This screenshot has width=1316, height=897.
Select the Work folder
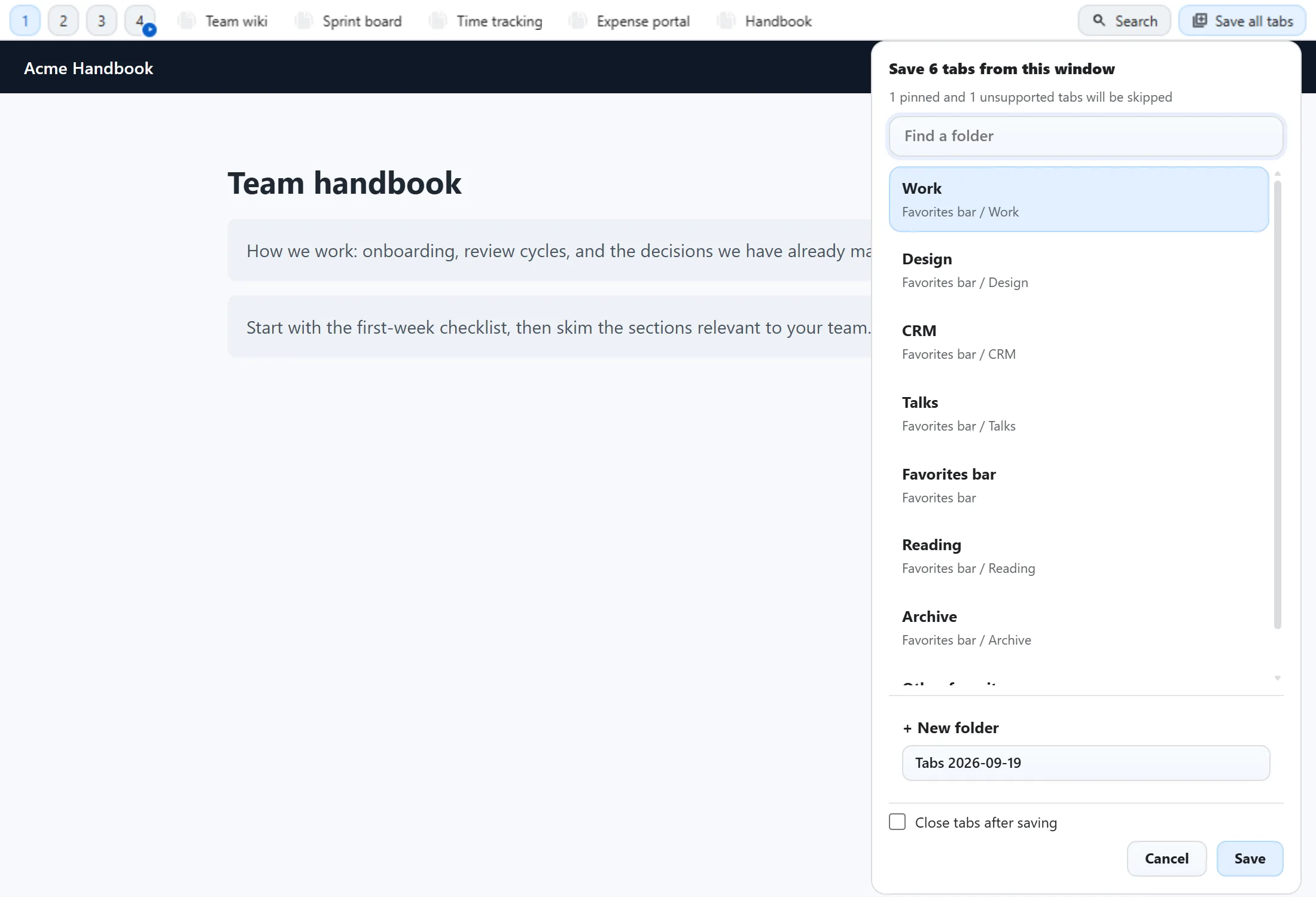click(1079, 199)
